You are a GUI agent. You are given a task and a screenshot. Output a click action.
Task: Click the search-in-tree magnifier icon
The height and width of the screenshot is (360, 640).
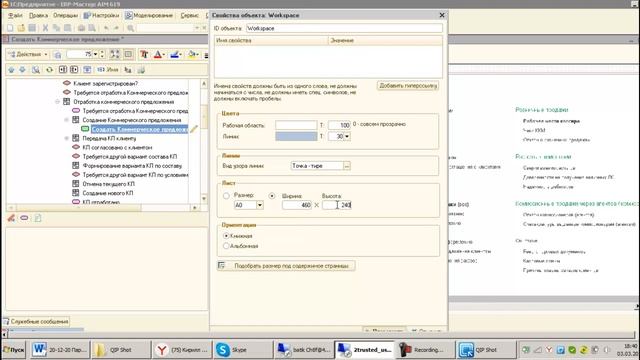click(x=36, y=70)
